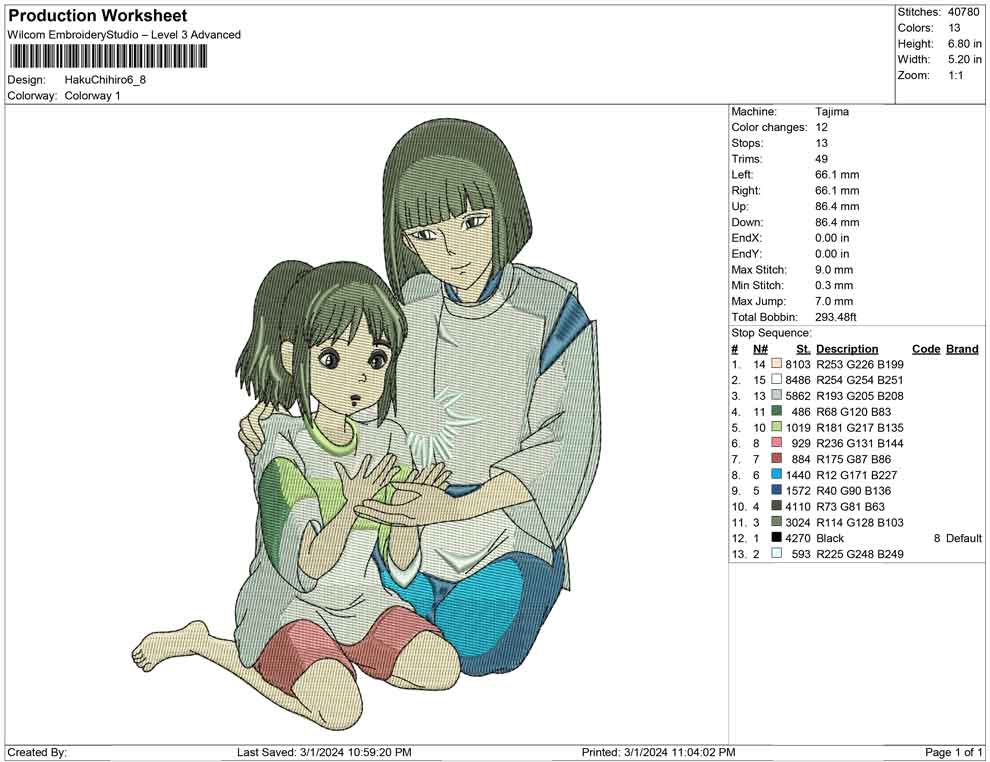Click the Brand column header

(961, 348)
